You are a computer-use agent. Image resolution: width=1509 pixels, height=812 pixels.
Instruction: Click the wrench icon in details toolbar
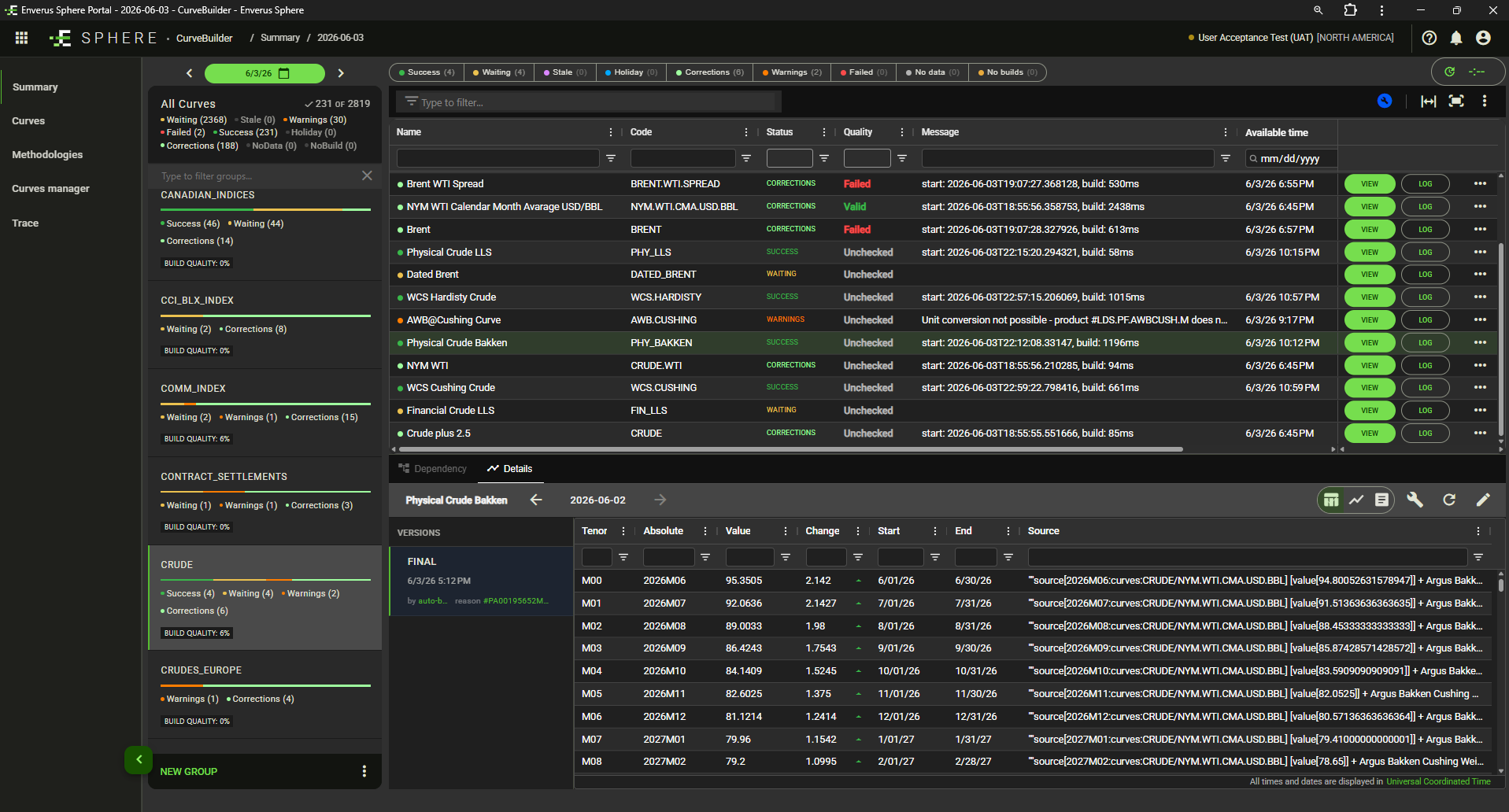(x=1415, y=500)
